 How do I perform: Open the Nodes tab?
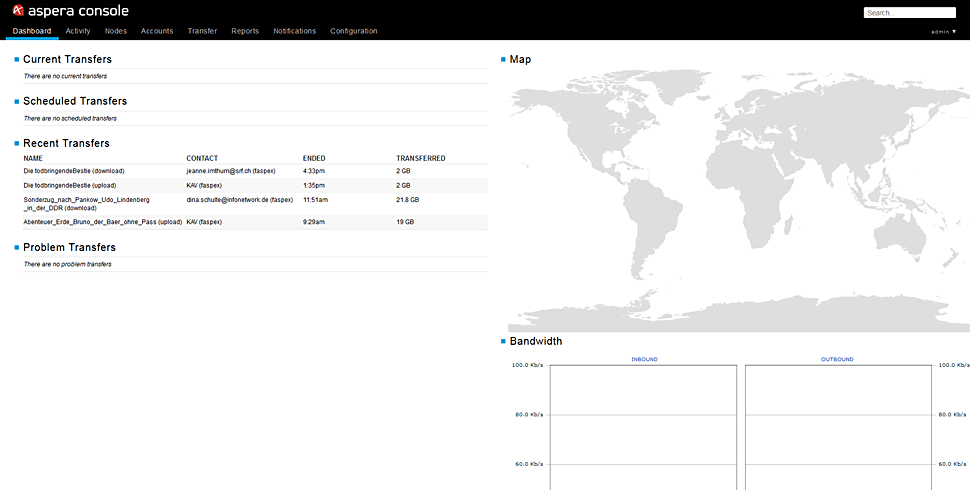tap(116, 31)
